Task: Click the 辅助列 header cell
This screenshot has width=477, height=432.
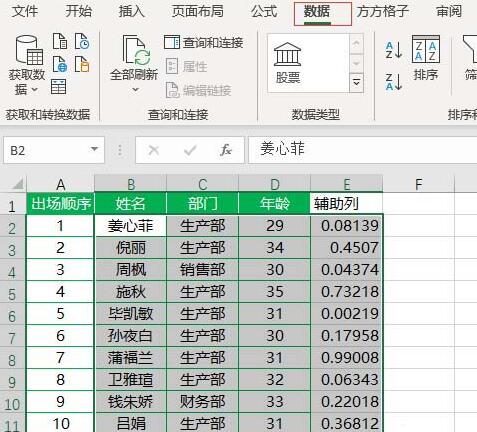Action: tap(347, 203)
